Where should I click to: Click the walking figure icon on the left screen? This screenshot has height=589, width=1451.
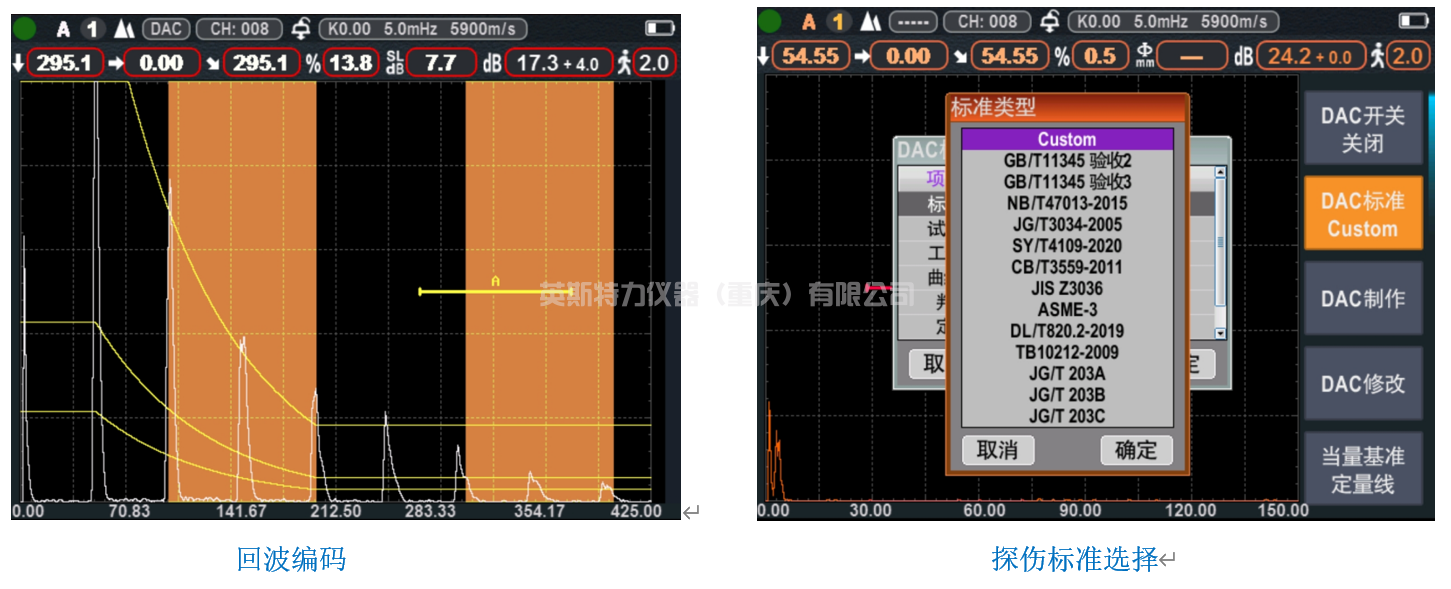click(x=625, y=63)
